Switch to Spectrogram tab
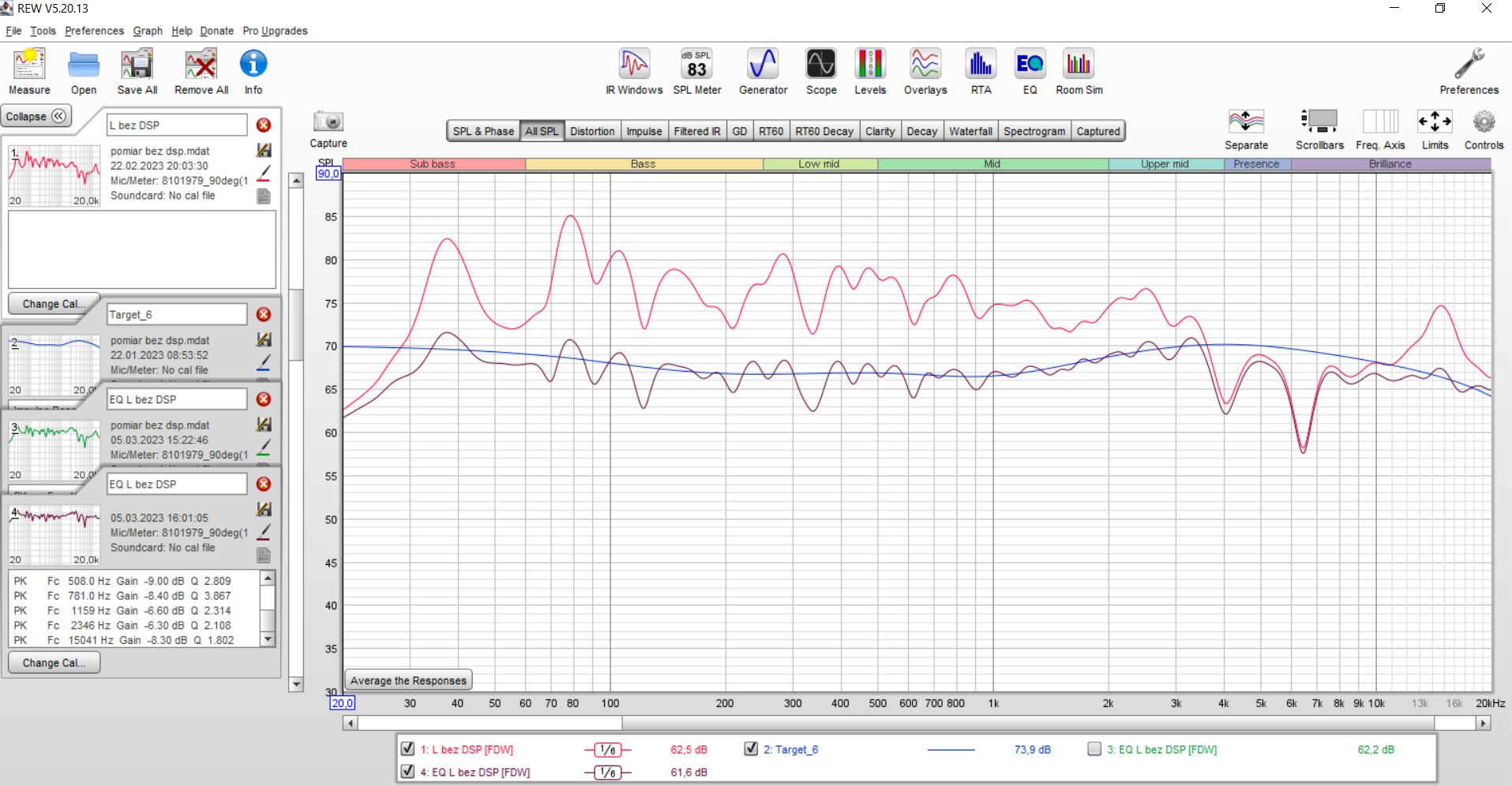 click(1034, 131)
